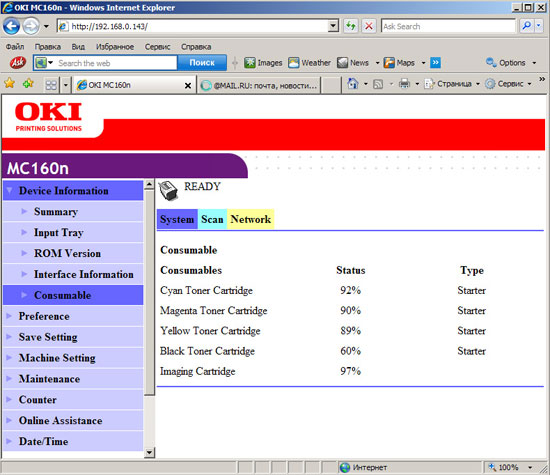The height and width of the screenshot is (475, 550).
Task: Open the News dropdown arrow in Ask toolbar
Action: click(377, 63)
